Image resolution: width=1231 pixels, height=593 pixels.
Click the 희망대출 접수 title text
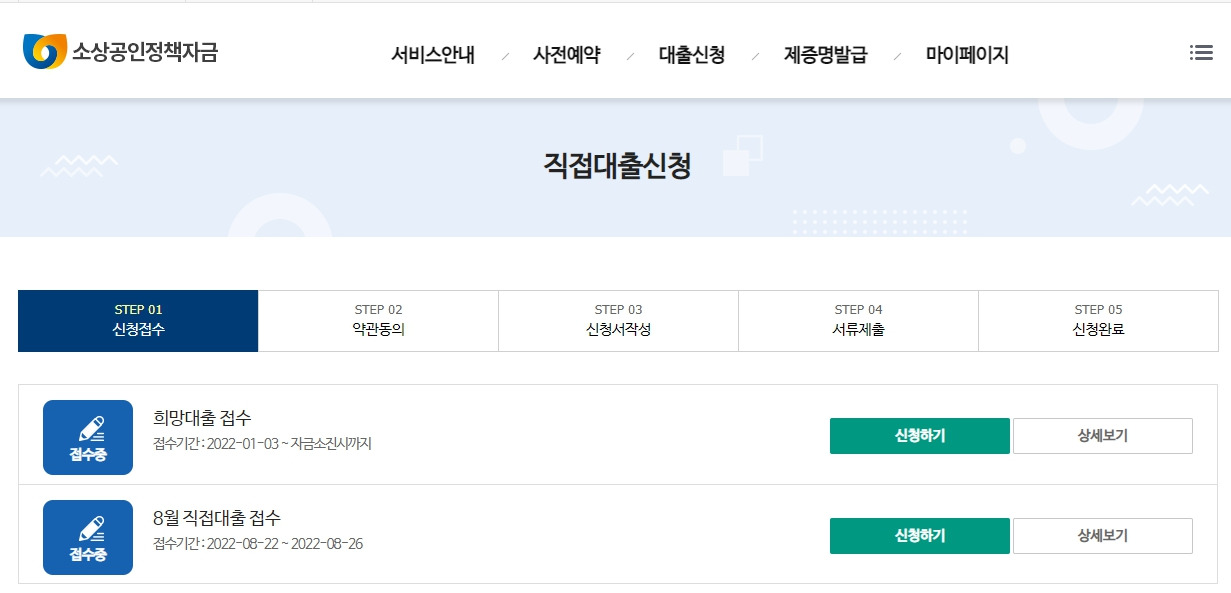click(x=202, y=418)
